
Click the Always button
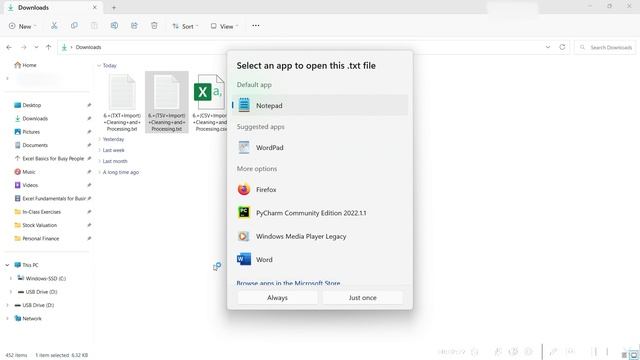coord(278,298)
